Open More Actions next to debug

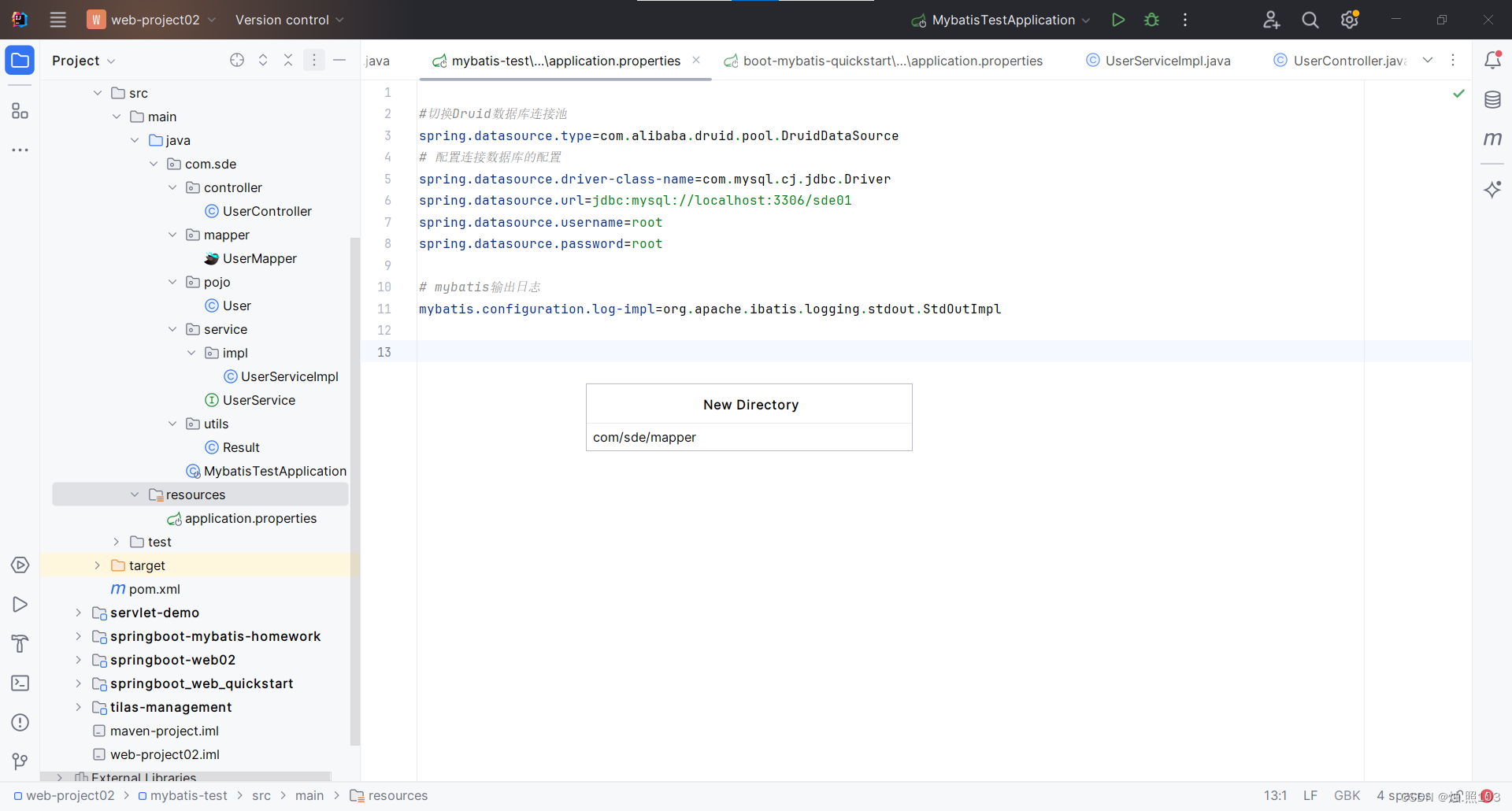pyautogui.click(x=1185, y=20)
